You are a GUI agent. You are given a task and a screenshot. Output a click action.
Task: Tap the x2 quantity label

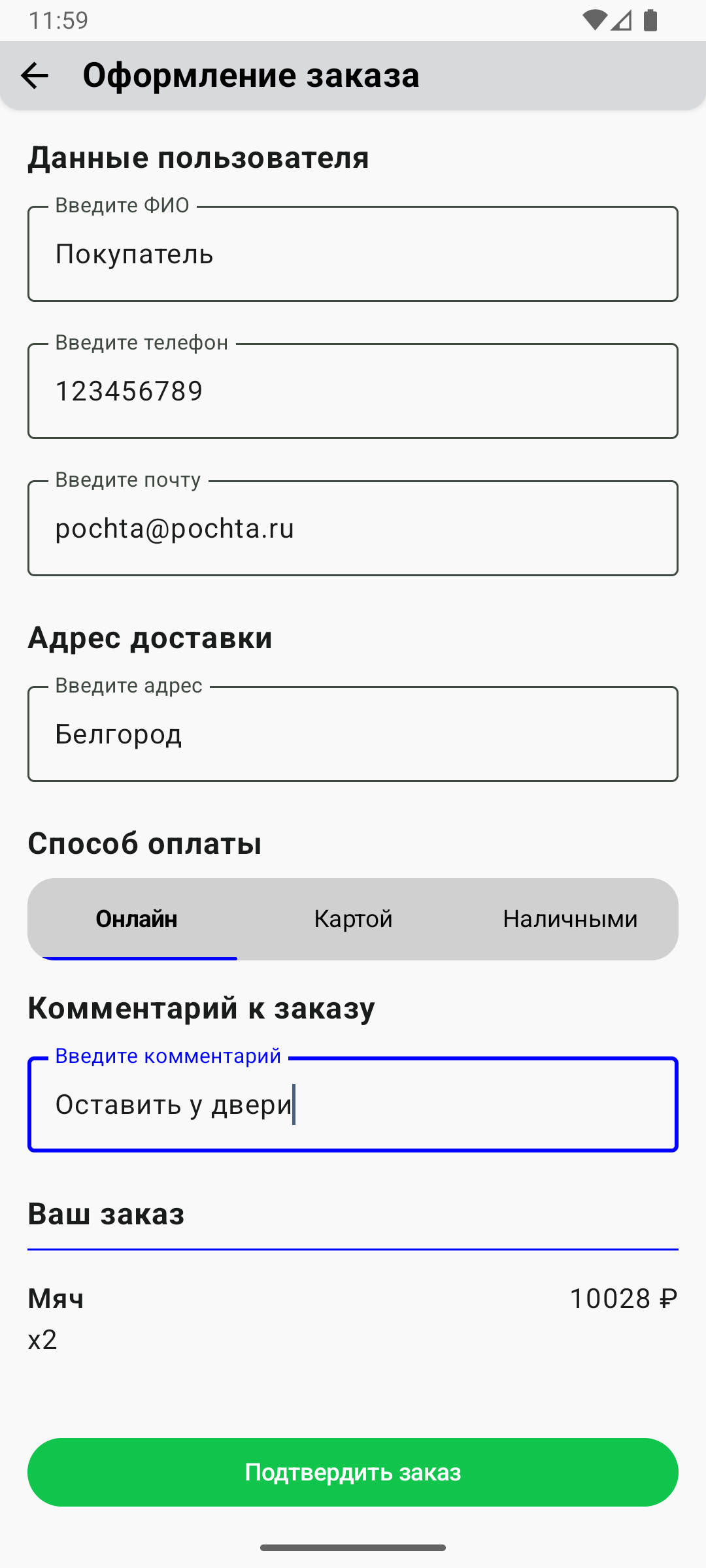[x=42, y=1340]
